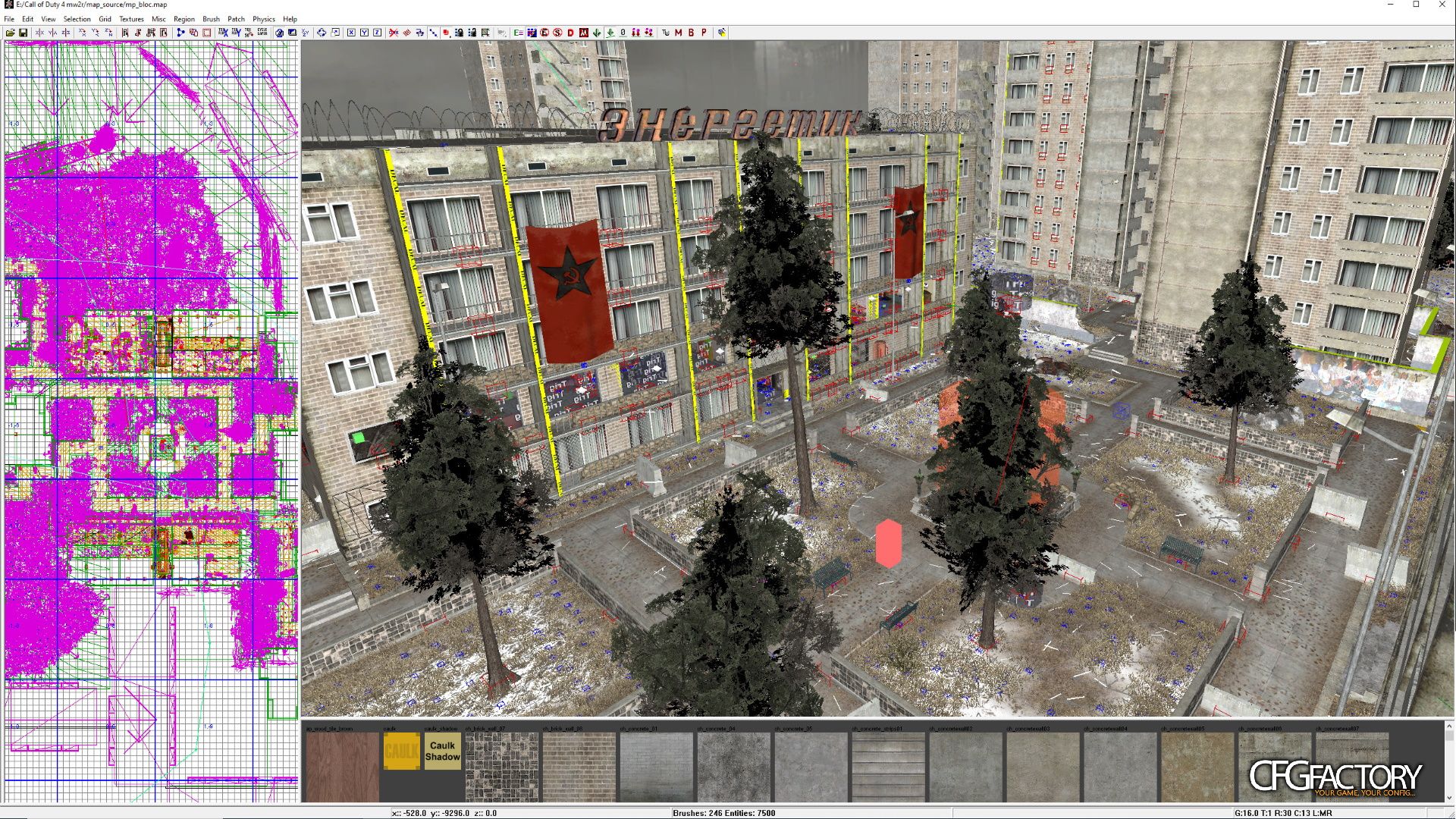This screenshot has height=819, width=1456.
Task: Click the Brushes and Entities count in status bar
Action: (723, 813)
